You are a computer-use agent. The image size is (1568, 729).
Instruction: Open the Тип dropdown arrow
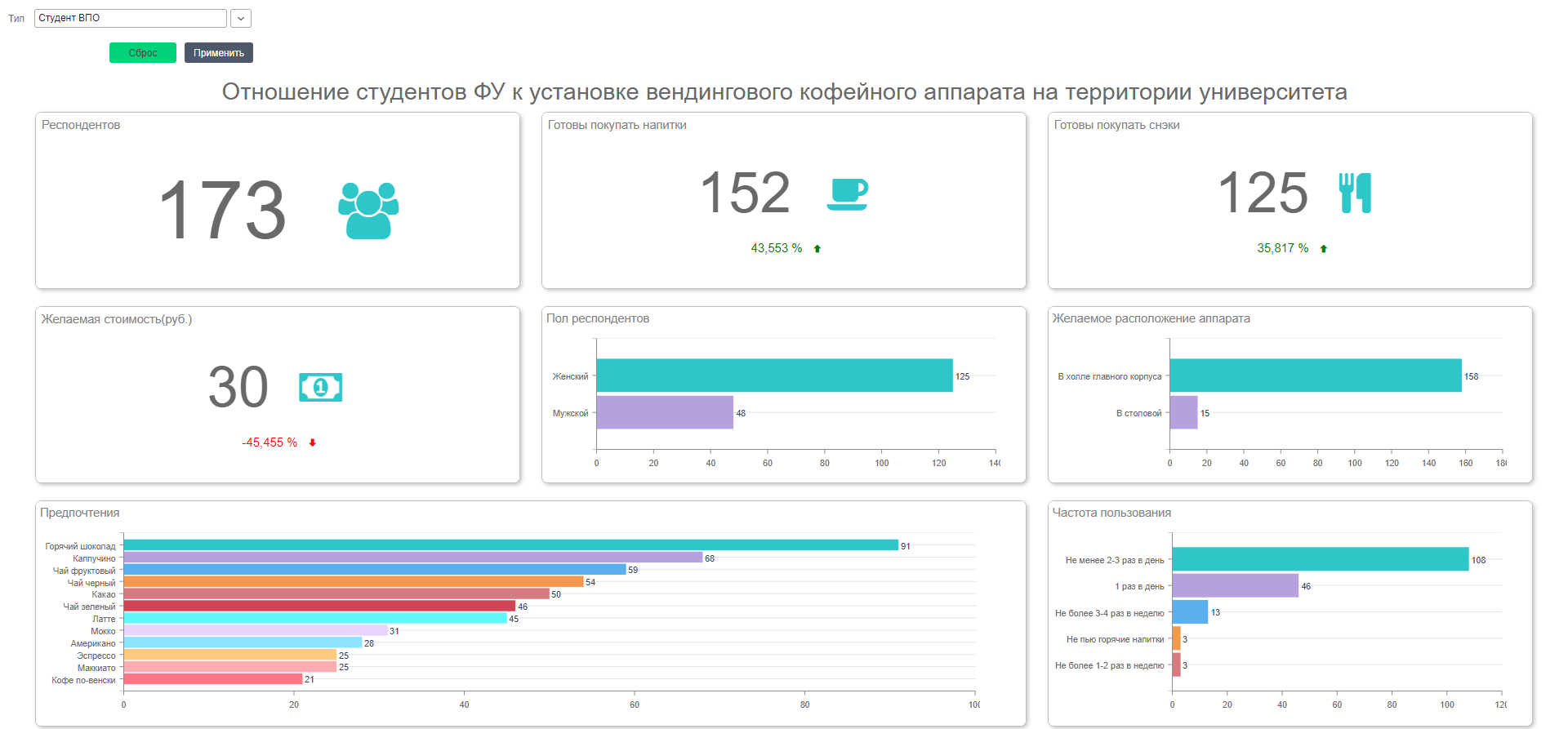coord(241,18)
